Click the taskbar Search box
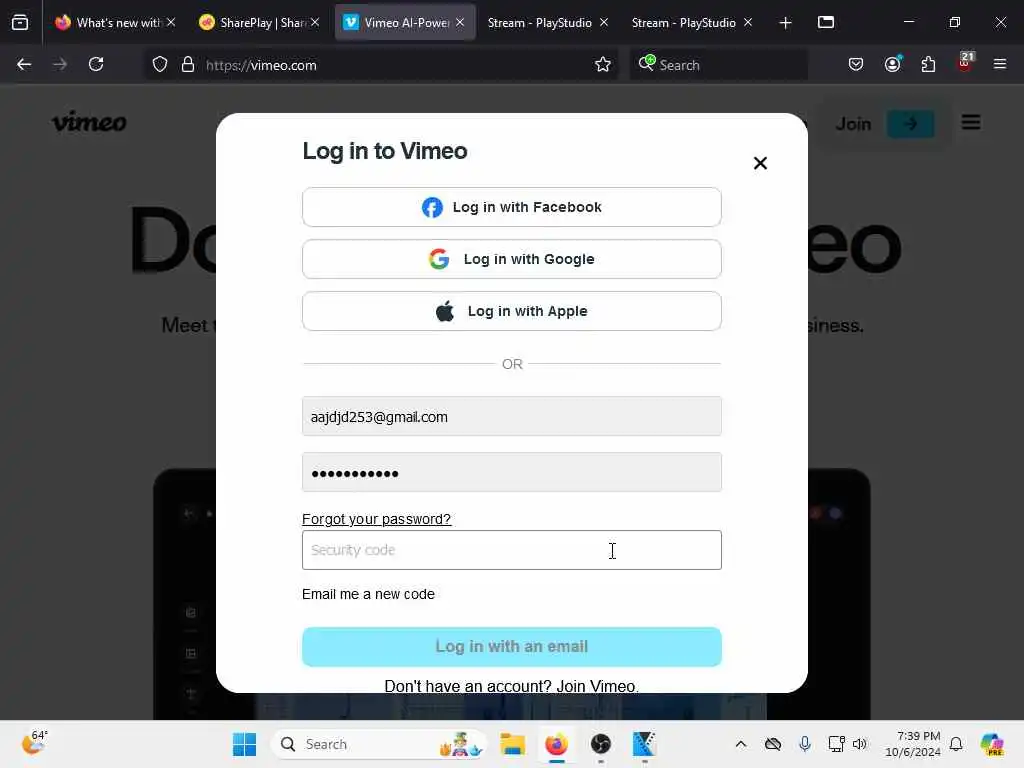 pyautogui.click(x=379, y=744)
